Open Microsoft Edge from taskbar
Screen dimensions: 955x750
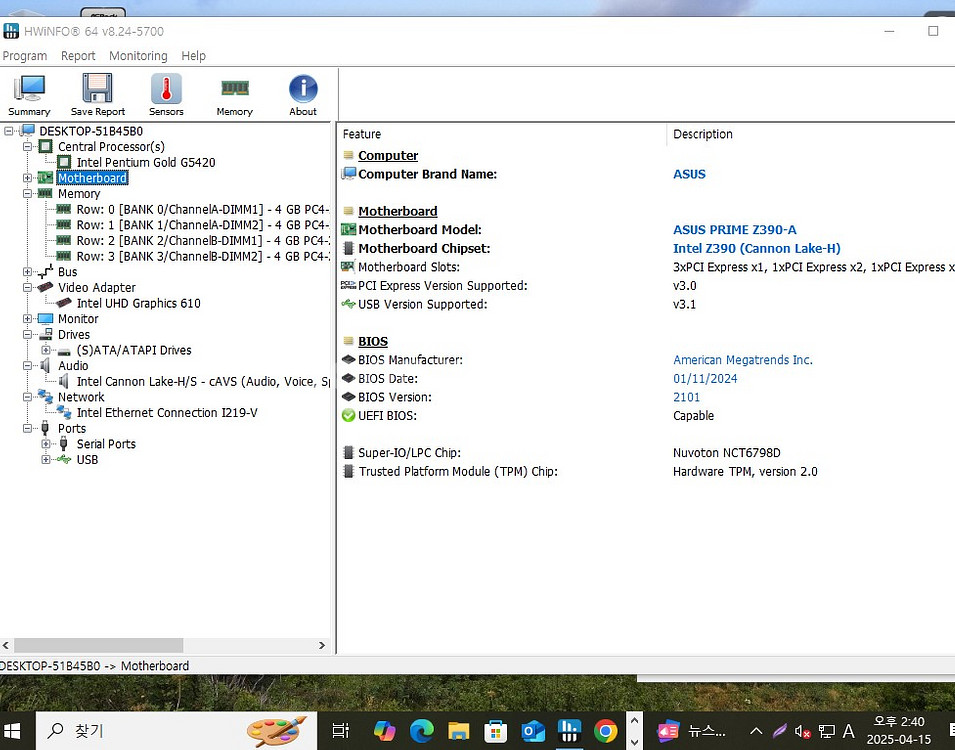click(x=421, y=731)
